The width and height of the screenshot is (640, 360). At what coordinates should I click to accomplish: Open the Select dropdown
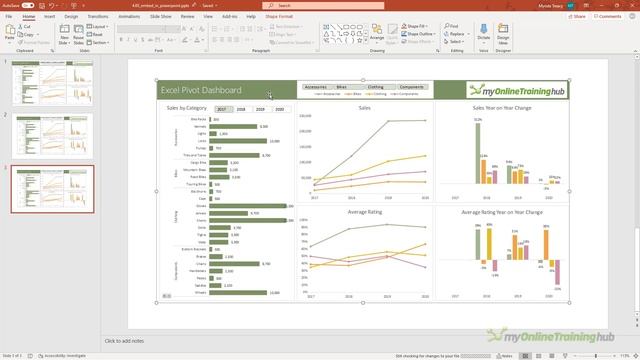[454, 42]
